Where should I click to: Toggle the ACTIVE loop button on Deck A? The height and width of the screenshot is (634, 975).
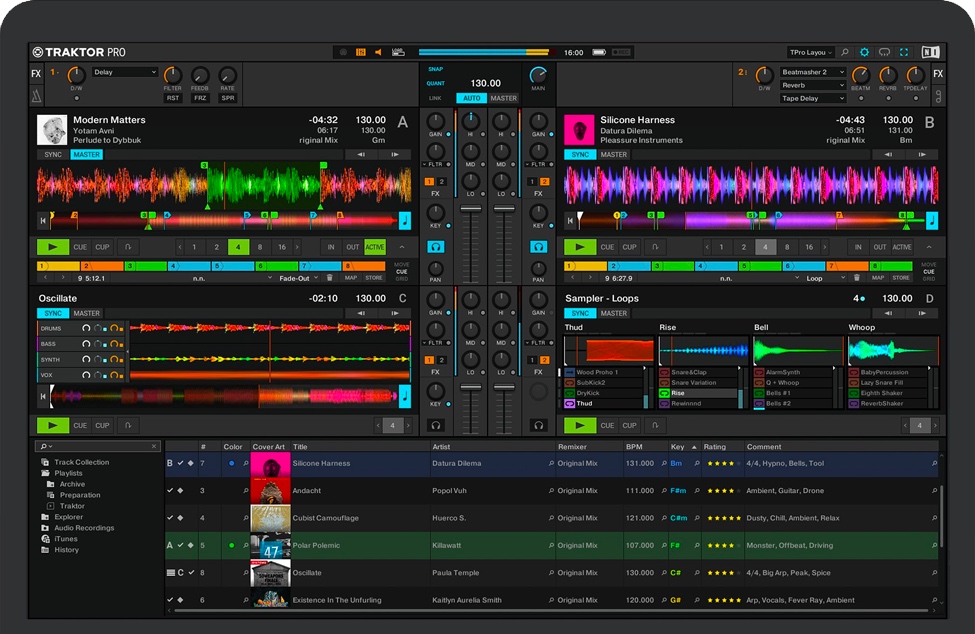pyautogui.click(x=374, y=247)
